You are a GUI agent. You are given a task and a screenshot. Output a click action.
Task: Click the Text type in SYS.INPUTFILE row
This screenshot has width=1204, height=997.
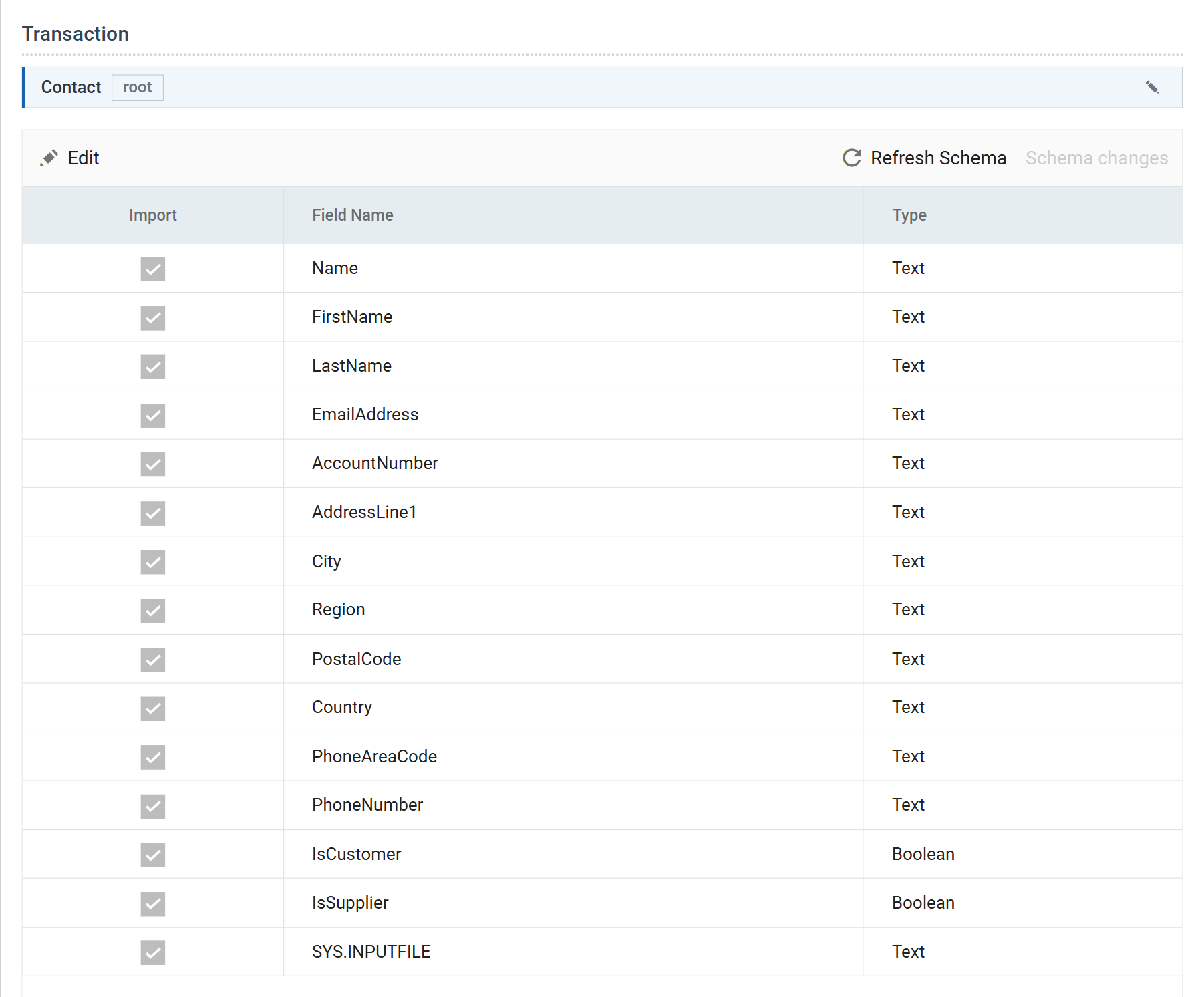(x=908, y=952)
